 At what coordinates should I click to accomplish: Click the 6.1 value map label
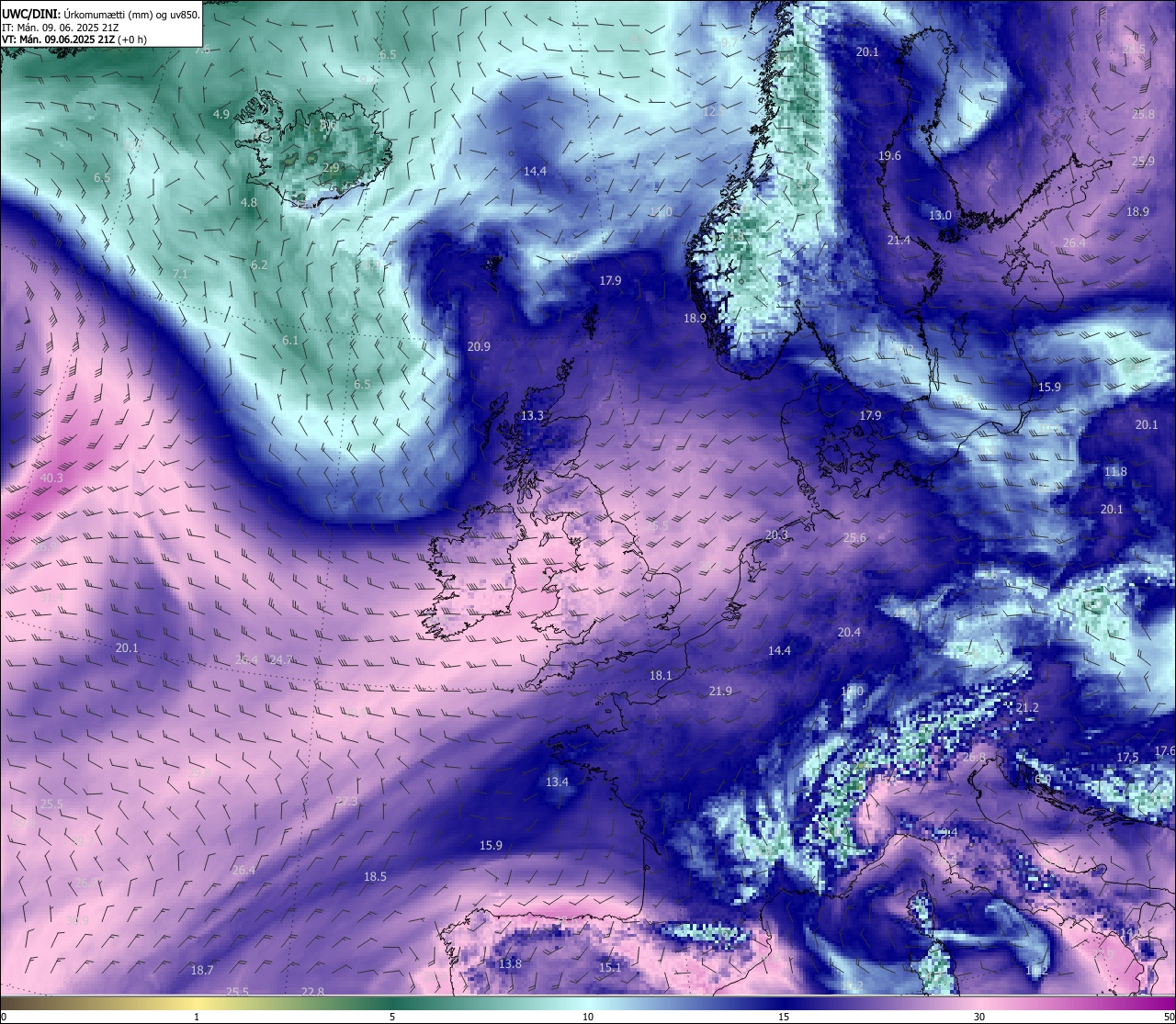[290, 341]
